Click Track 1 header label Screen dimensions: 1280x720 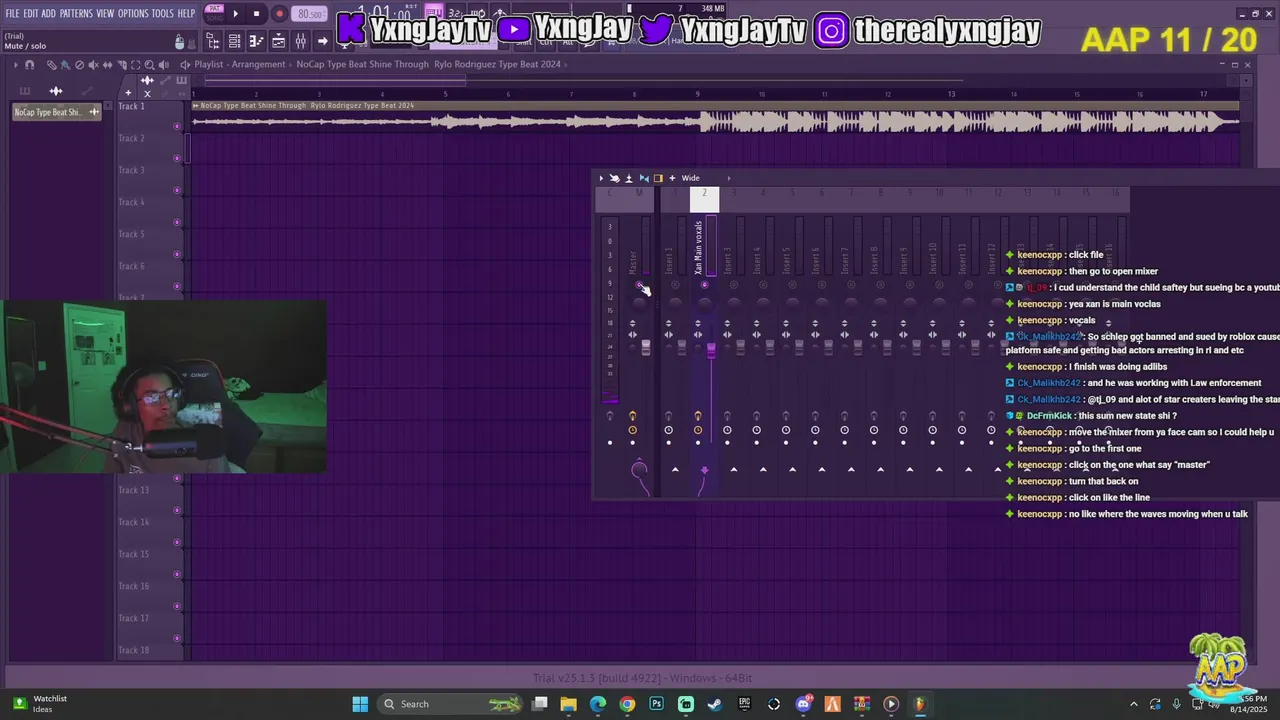tap(131, 106)
